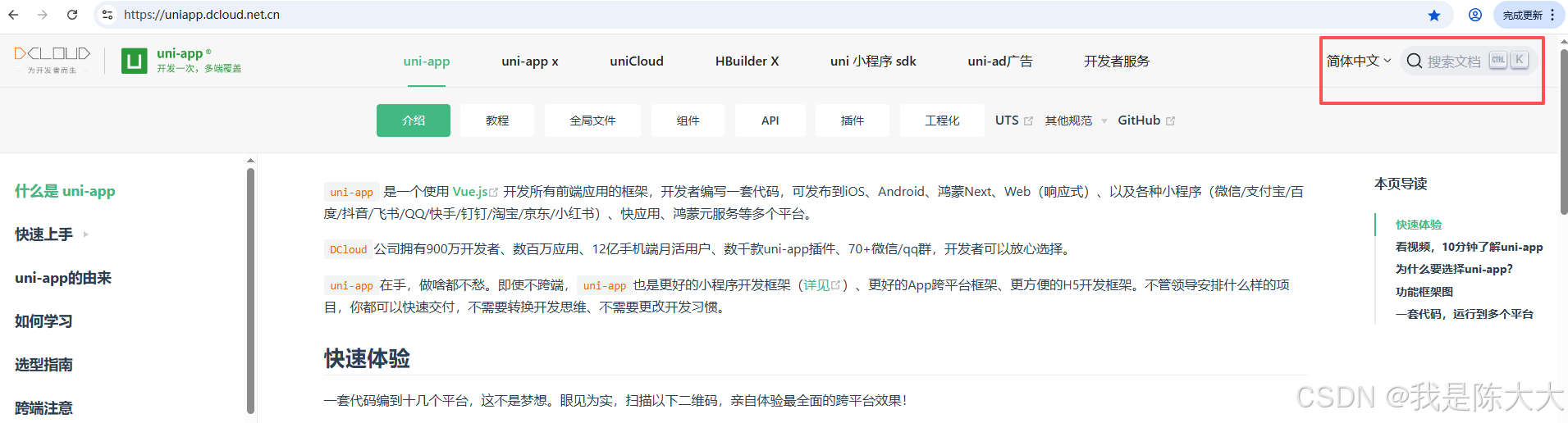The width and height of the screenshot is (1568, 423).
Task: Click the 完成更新 update button
Action: (1529, 15)
